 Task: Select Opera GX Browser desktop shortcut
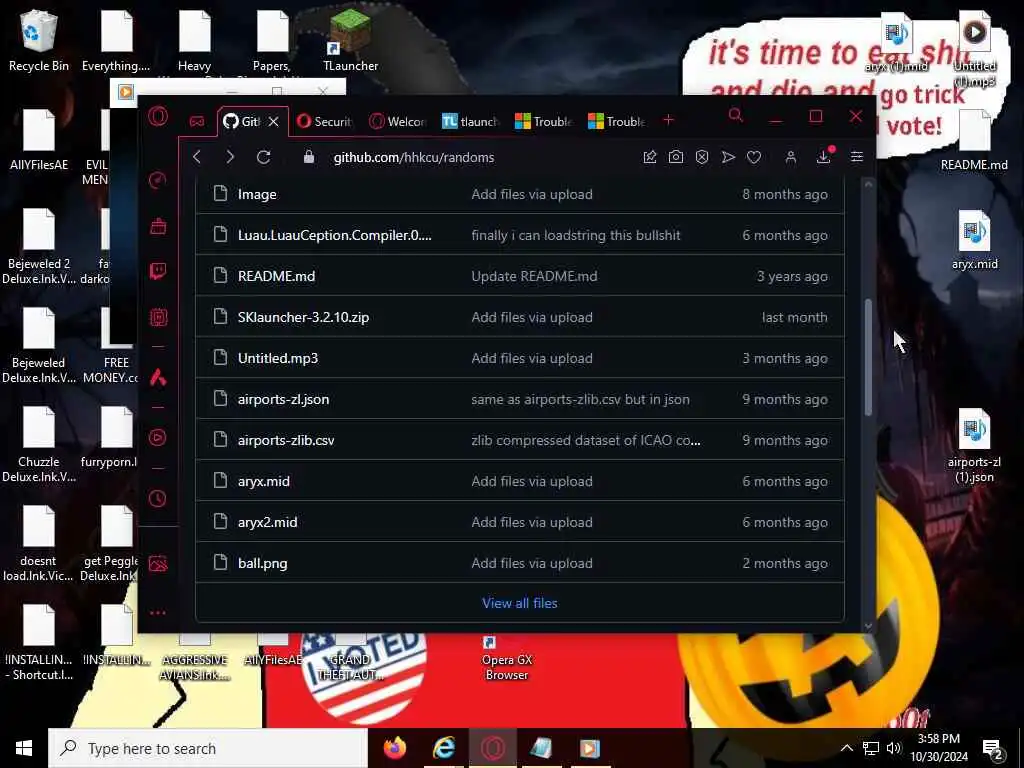coord(507,658)
